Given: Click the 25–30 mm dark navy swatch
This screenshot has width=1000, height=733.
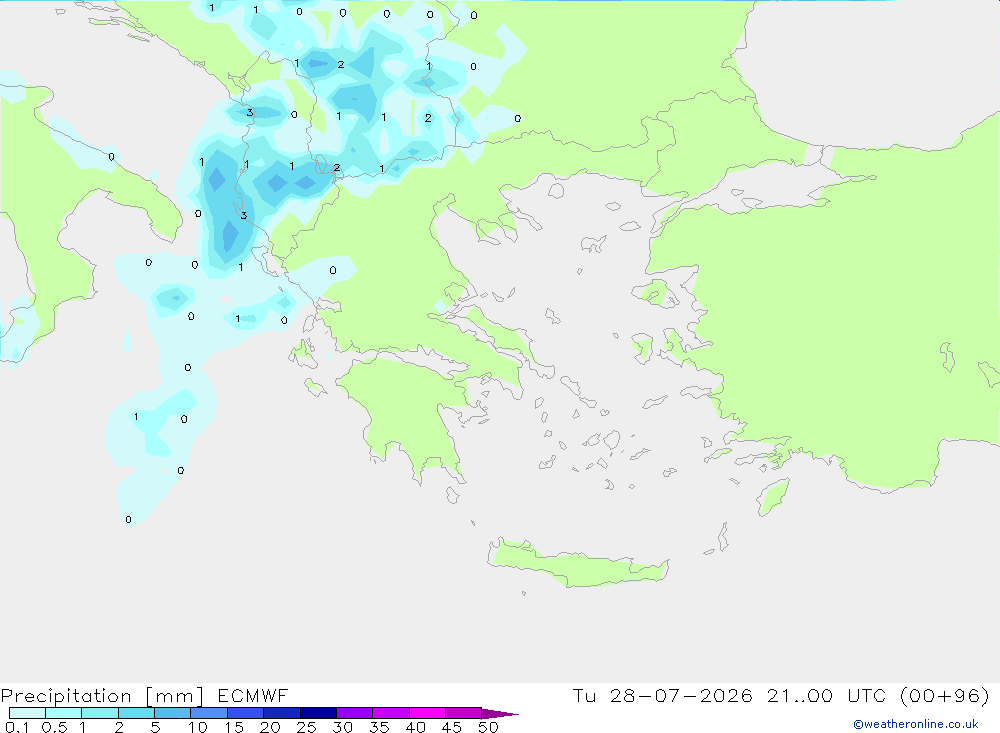Looking at the screenshot, I should [x=318, y=713].
